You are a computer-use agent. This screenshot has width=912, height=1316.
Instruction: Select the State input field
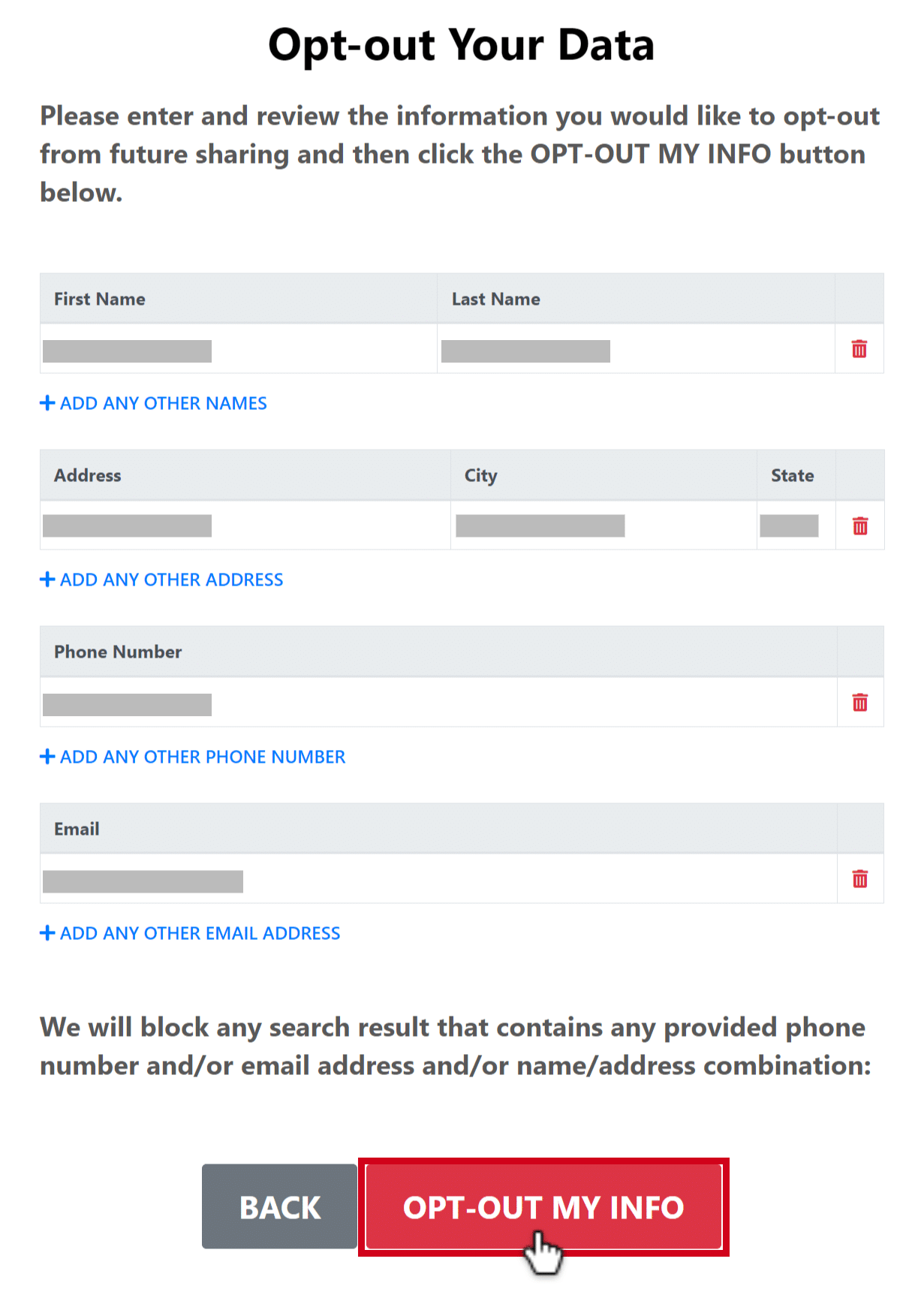[x=789, y=526]
